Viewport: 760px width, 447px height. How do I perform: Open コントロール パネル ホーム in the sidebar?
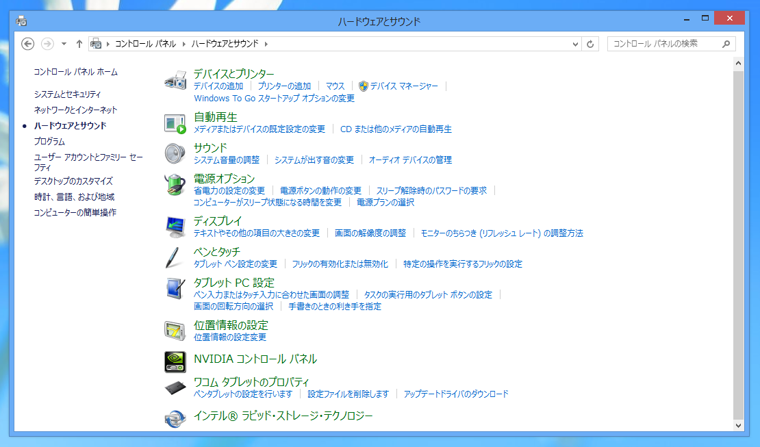[x=76, y=72]
